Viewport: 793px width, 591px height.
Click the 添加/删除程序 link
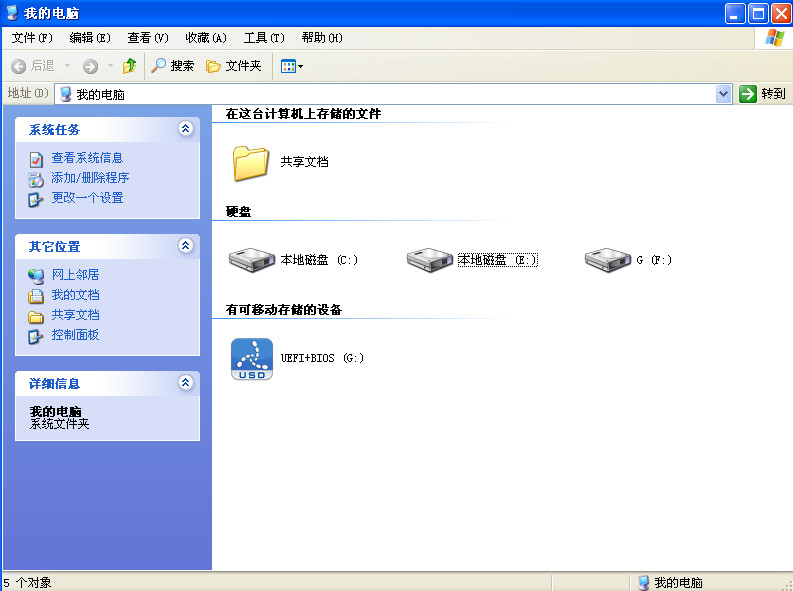tap(90, 178)
